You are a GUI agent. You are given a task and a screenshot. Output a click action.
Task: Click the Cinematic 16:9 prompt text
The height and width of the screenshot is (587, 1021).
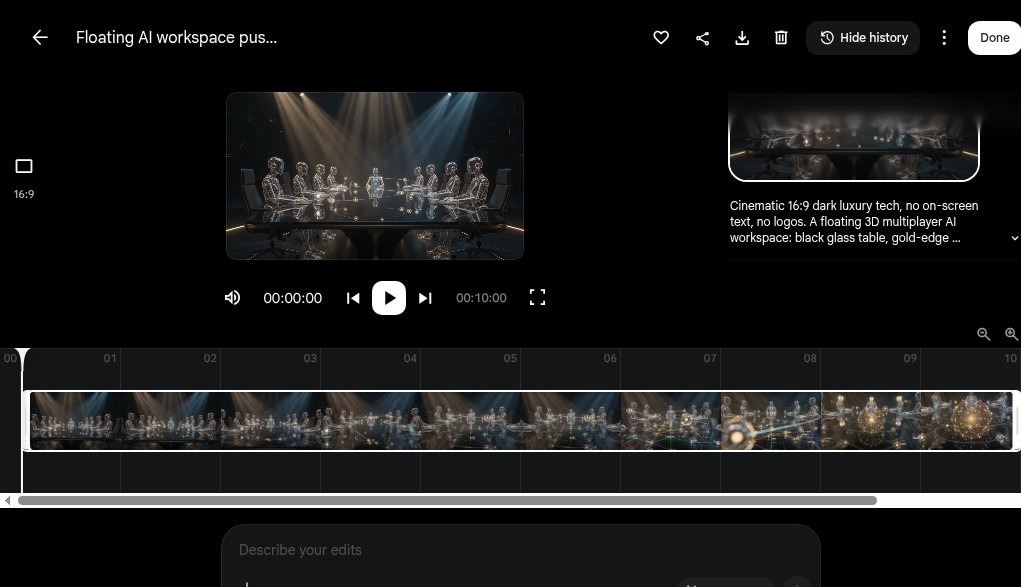(x=854, y=222)
